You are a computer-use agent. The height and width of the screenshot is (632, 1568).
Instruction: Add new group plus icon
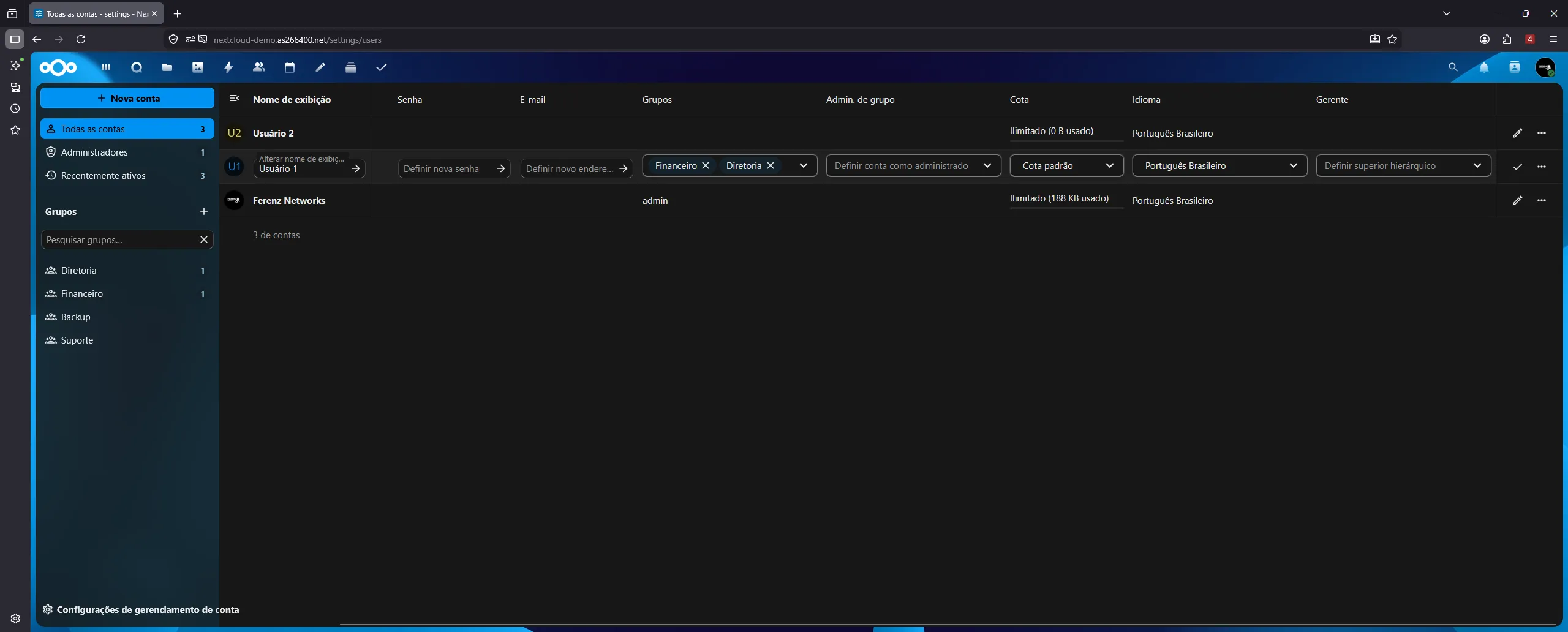tap(204, 211)
